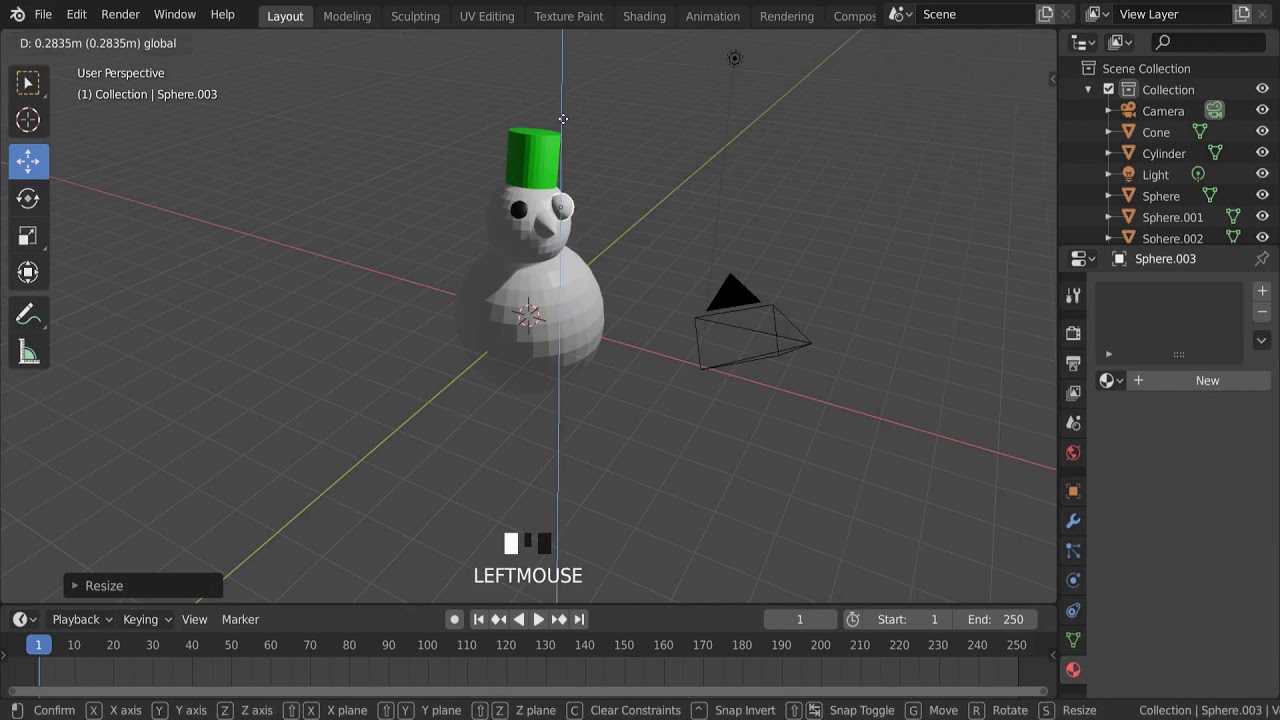This screenshot has width=1280, height=720.
Task: Activate the Annotate pencil tool
Action: (28, 315)
